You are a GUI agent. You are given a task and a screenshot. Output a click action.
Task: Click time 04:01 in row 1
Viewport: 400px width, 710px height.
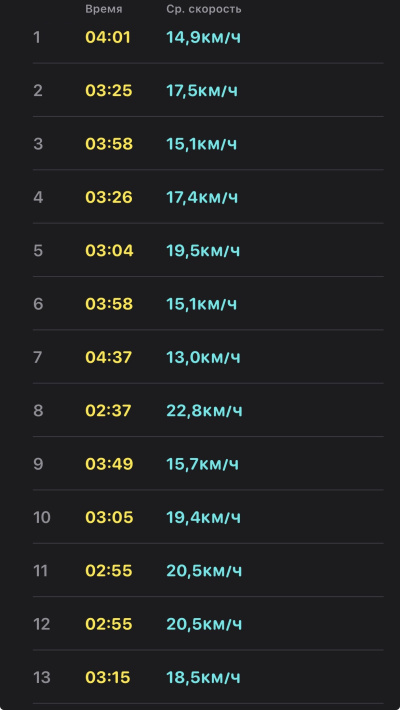108,37
